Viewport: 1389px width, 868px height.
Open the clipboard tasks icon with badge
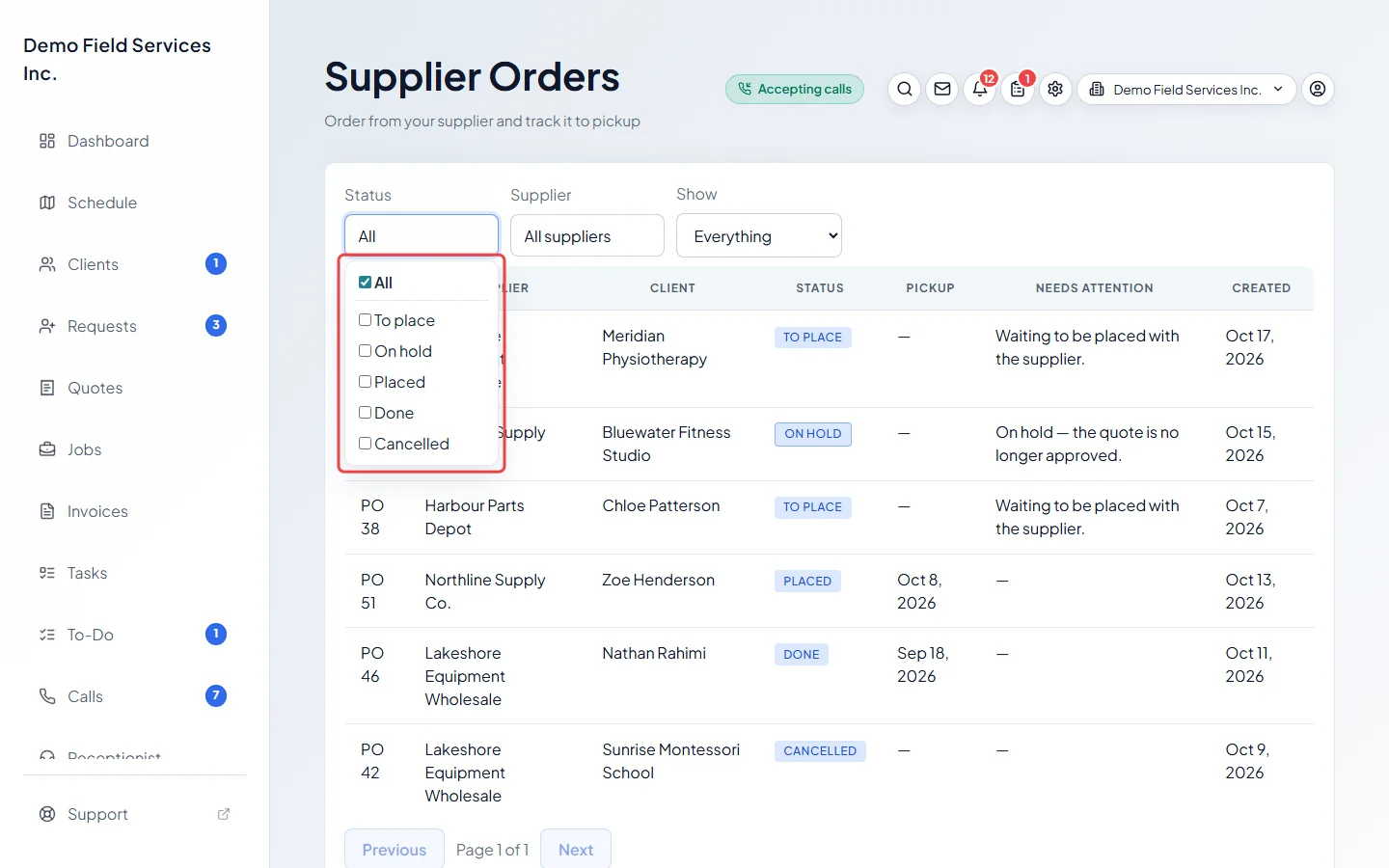(1018, 90)
